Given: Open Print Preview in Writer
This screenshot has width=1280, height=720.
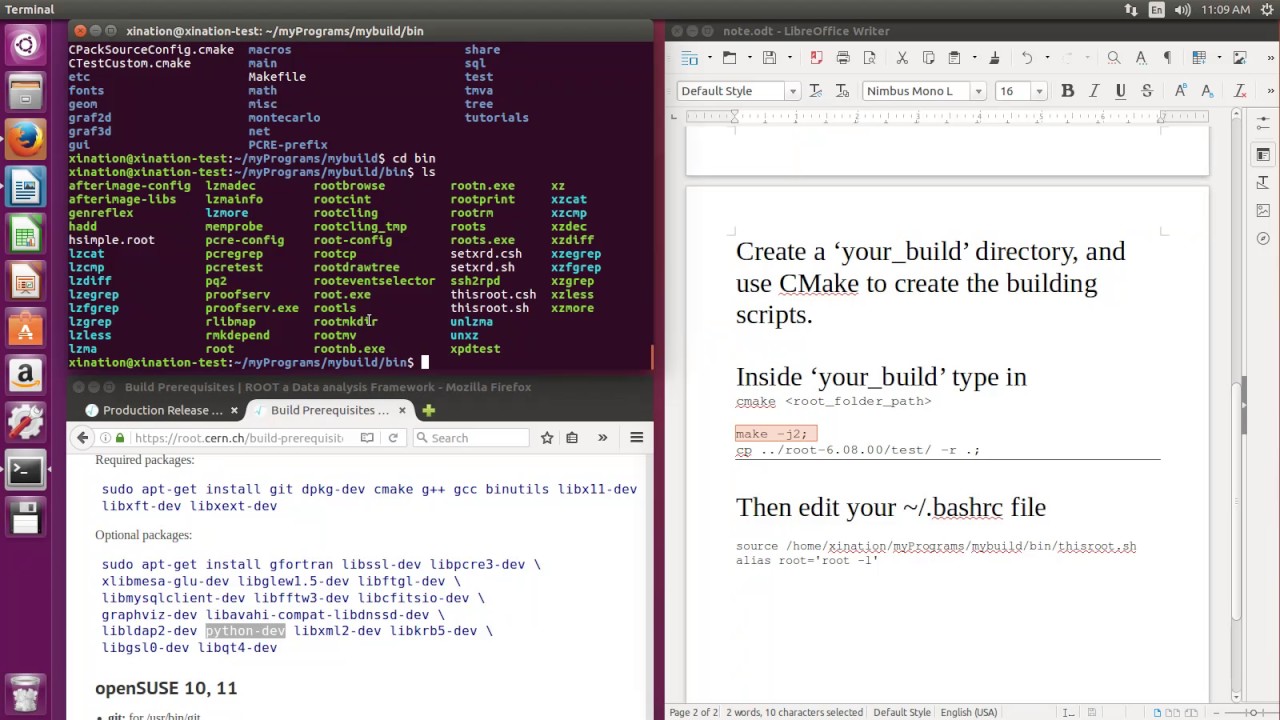Looking at the screenshot, I should 869,58.
